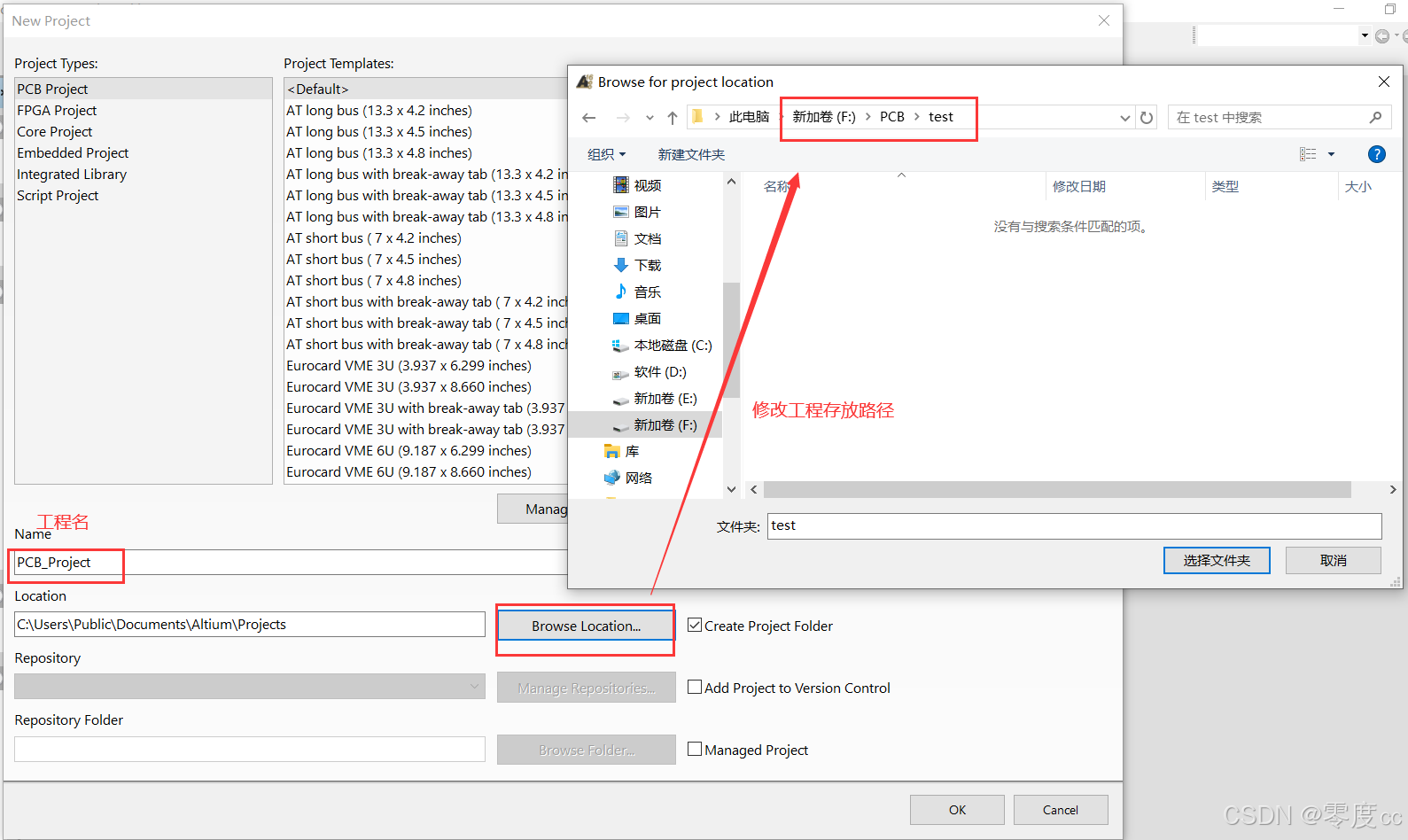Image resolution: width=1408 pixels, height=840 pixels.
Task: Open the 下载 folder in the tree
Action: 648,265
